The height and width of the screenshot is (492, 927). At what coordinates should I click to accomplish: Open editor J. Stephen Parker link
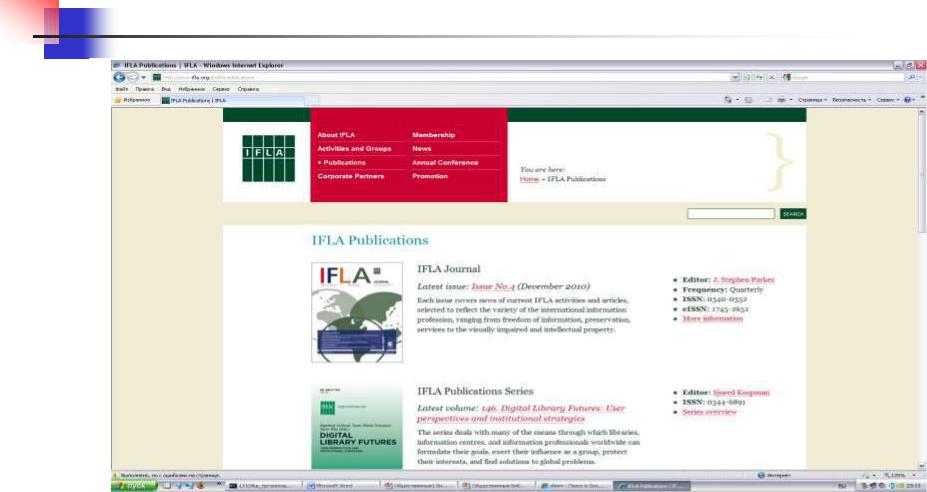[x=743, y=280]
